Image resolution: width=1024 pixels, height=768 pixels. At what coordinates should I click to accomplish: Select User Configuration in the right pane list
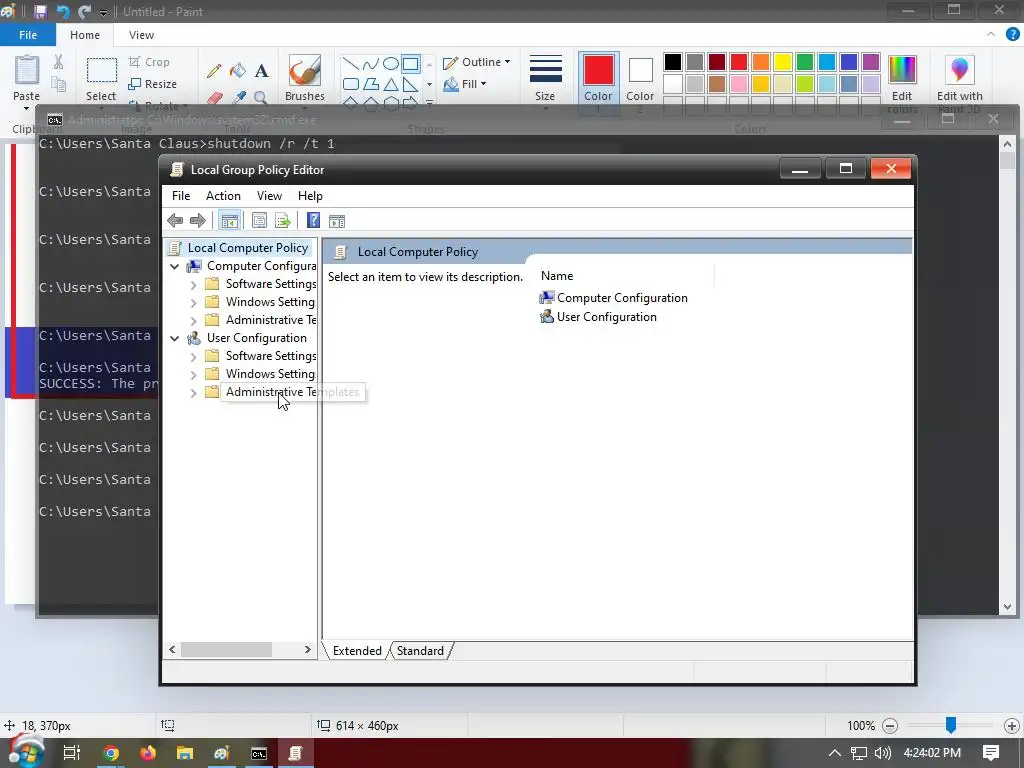point(598,317)
